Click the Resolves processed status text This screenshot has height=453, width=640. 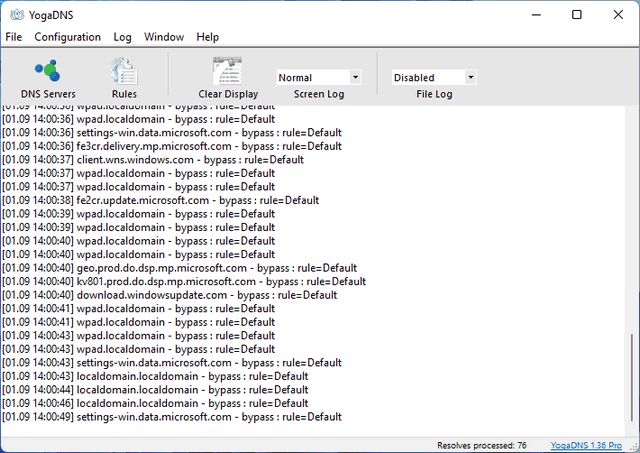[x=482, y=445]
